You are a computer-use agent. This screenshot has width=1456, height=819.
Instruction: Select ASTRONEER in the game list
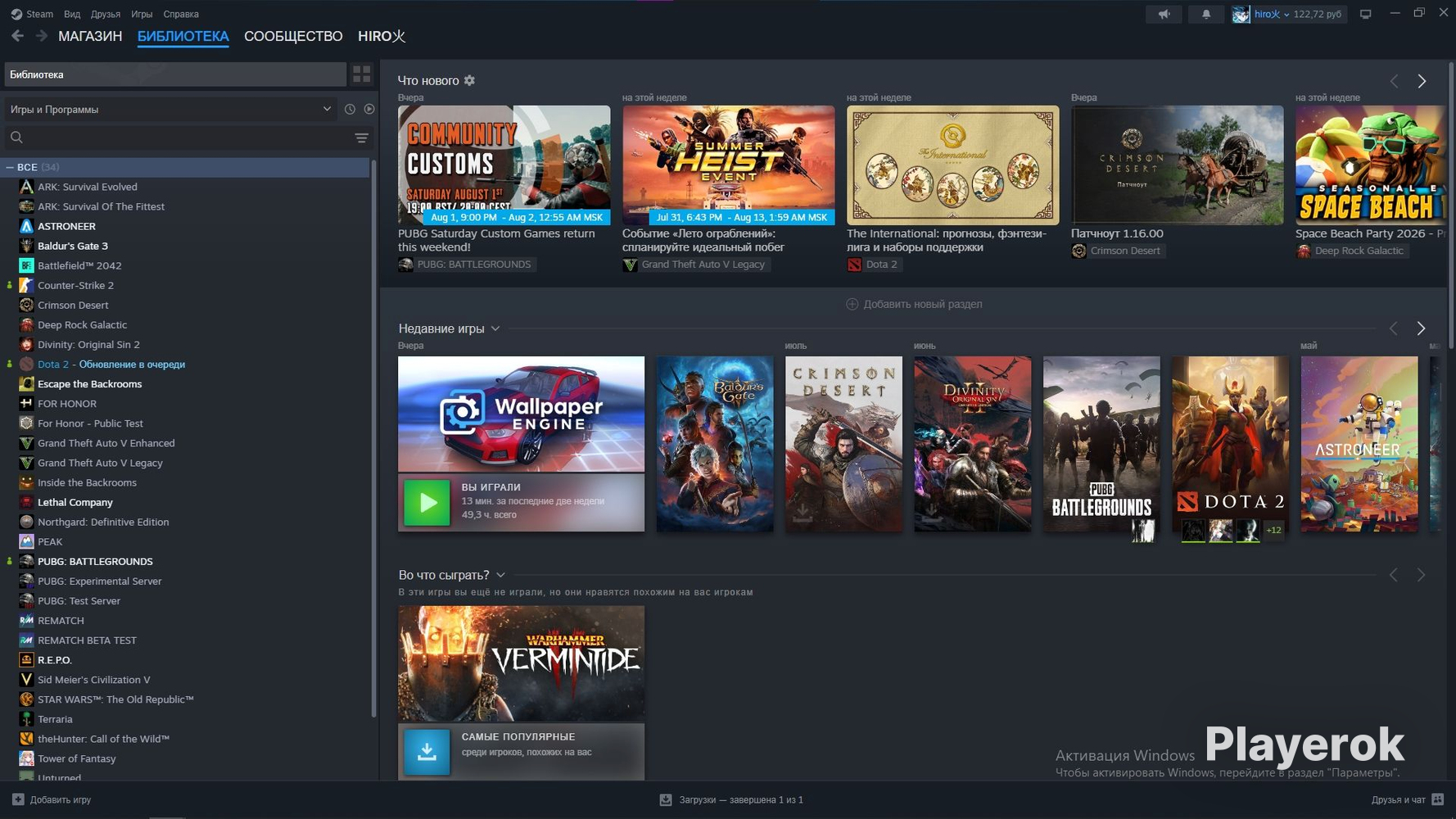66,226
